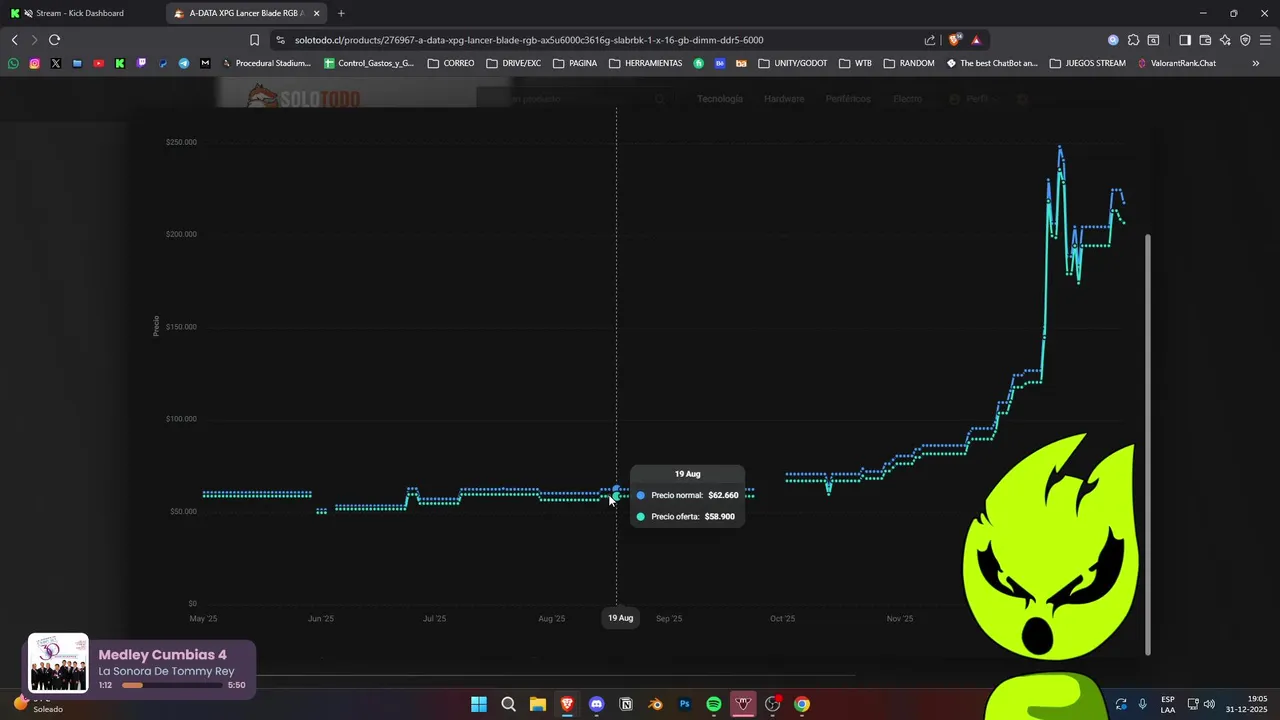Launch Blender from taskbar
1280x720 pixels.
[655, 704]
